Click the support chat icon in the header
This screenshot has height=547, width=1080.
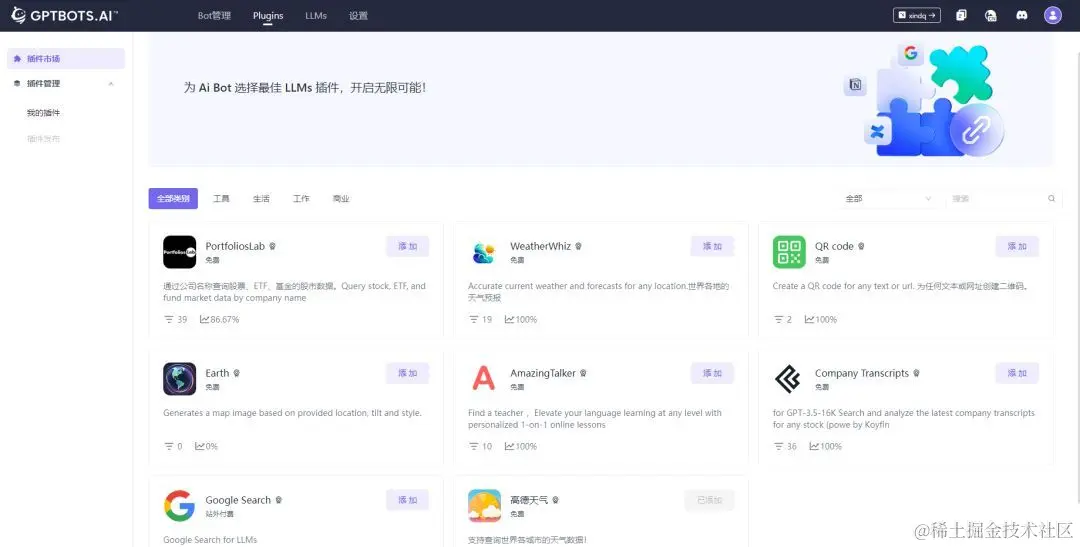pyautogui.click(x=990, y=15)
